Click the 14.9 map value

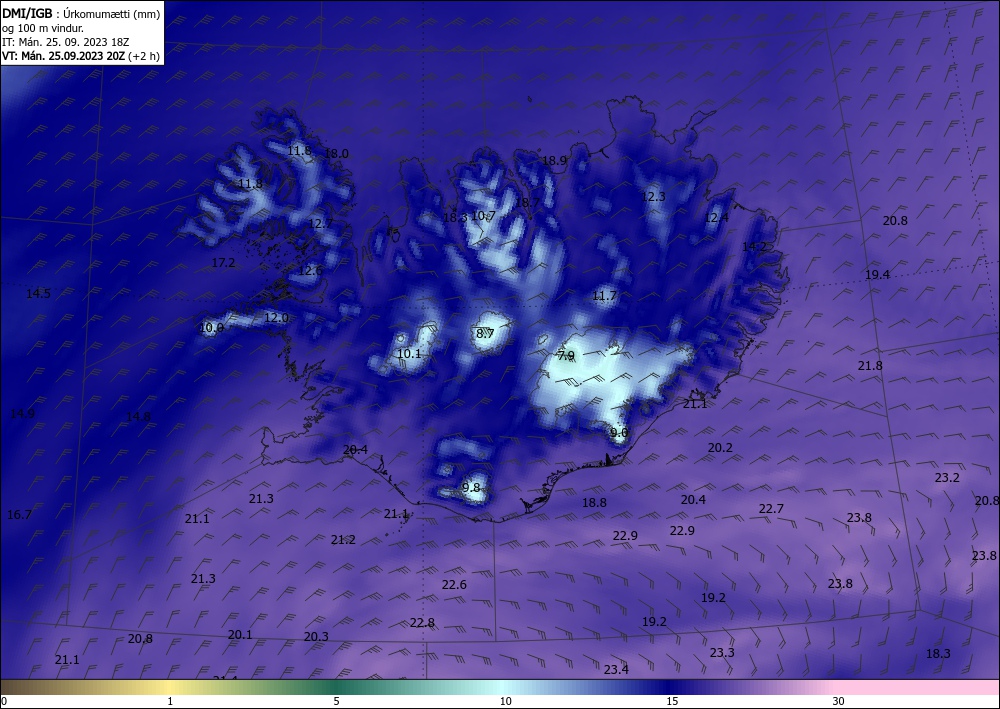(22, 414)
